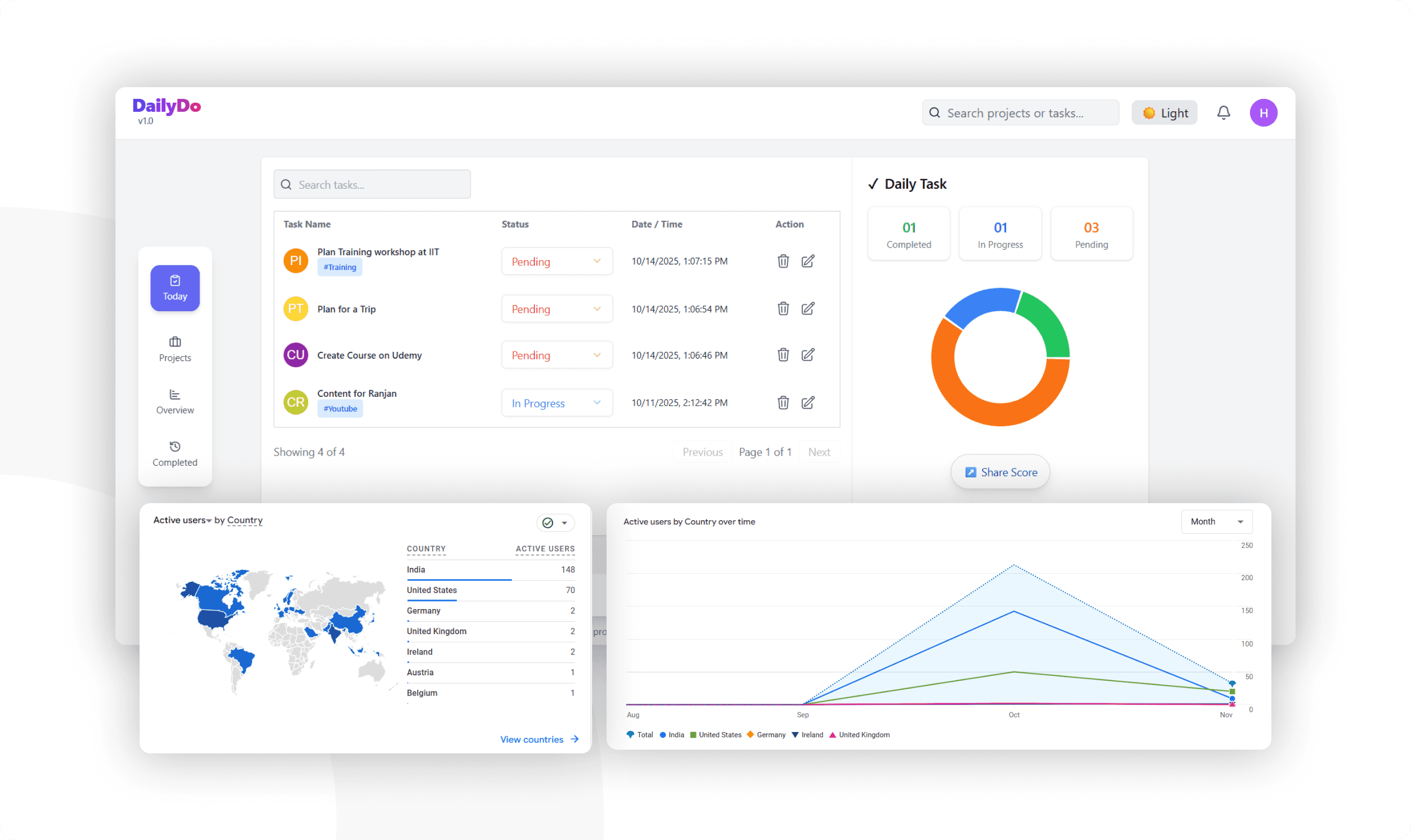The width and height of the screenshot is (1411, 840).
Task: Open status dropdown for Plan Training workshop at IIT
Action: click(x=557, y=261)
